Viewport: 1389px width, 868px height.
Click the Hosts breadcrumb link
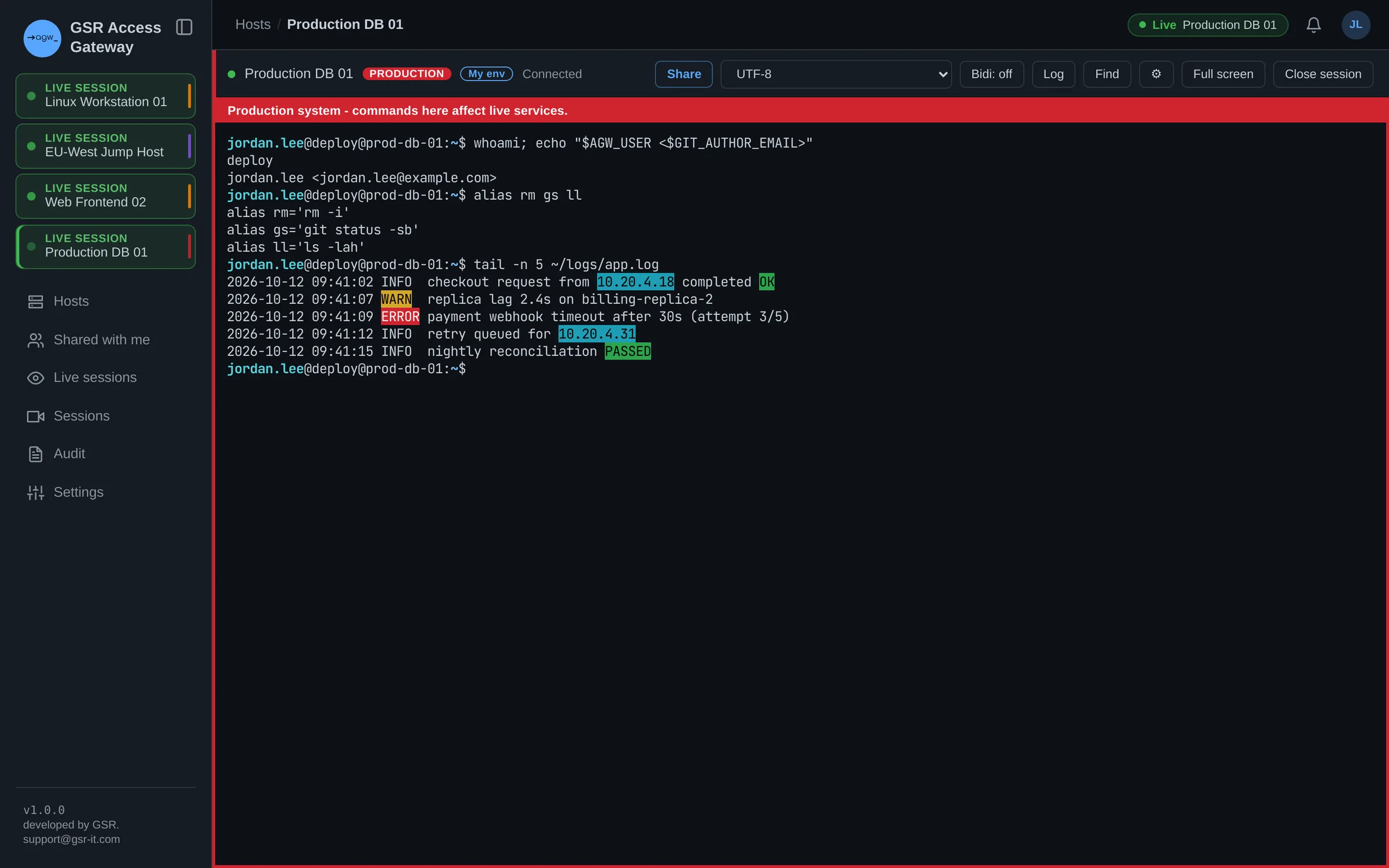(x=253, y=24)
